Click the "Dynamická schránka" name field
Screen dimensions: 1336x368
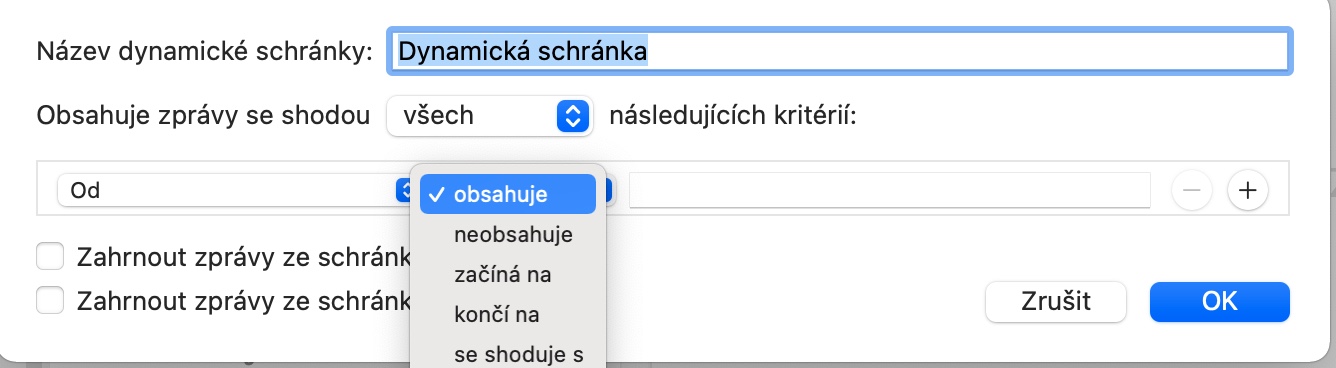(838, 50)
